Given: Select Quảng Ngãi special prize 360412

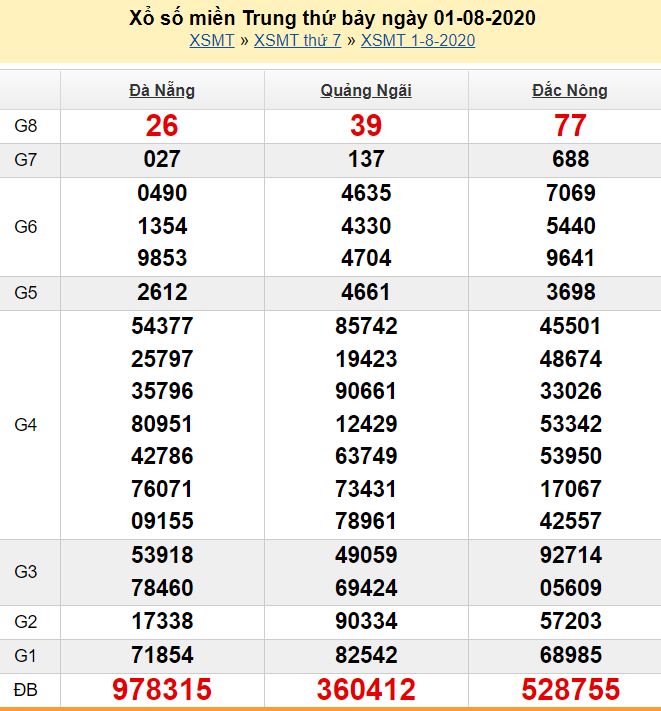Looking at the screenshot, I should coord(366,690).
